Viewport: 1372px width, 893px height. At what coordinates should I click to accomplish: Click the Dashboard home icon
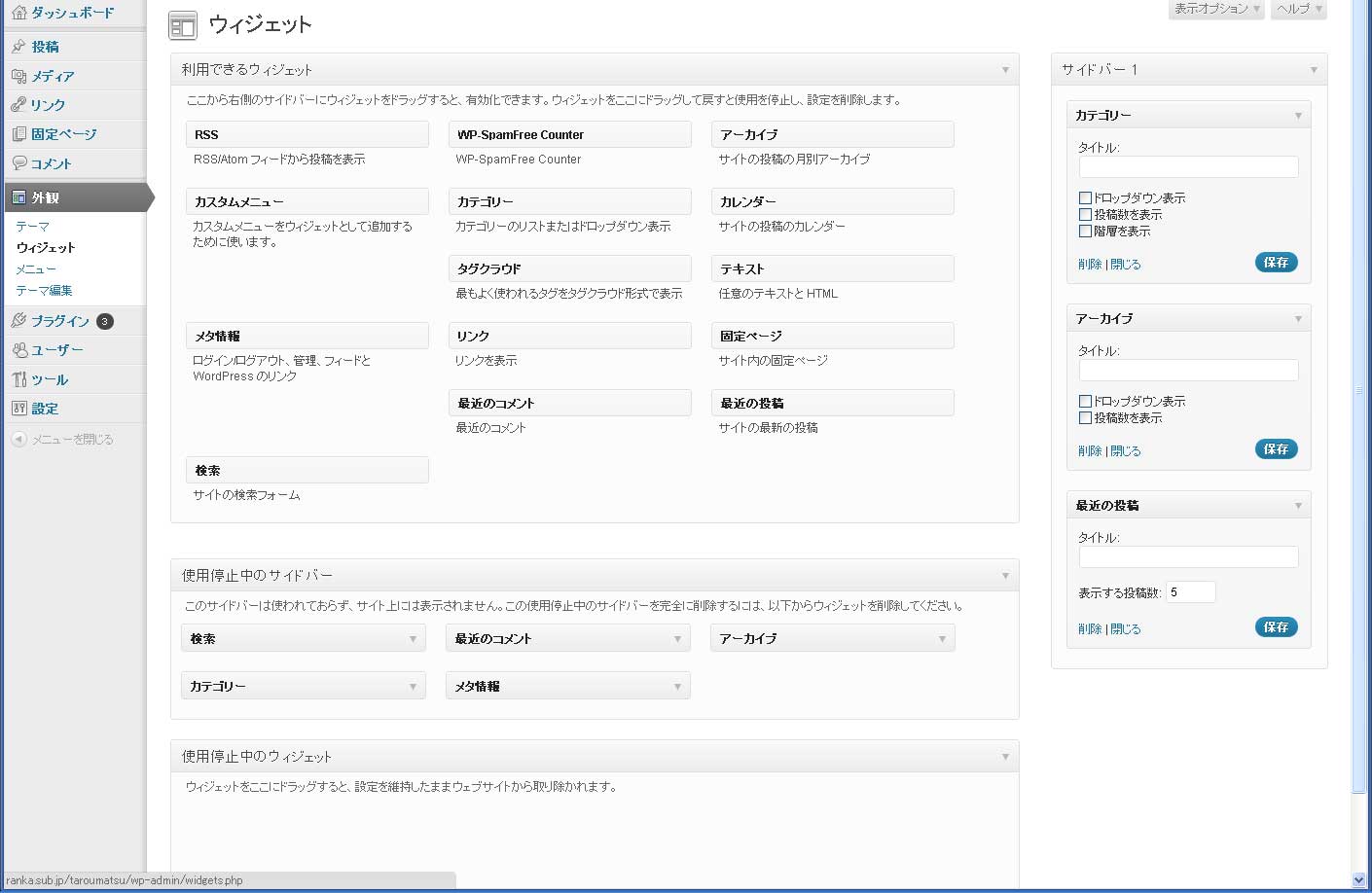tap(19, 13)
